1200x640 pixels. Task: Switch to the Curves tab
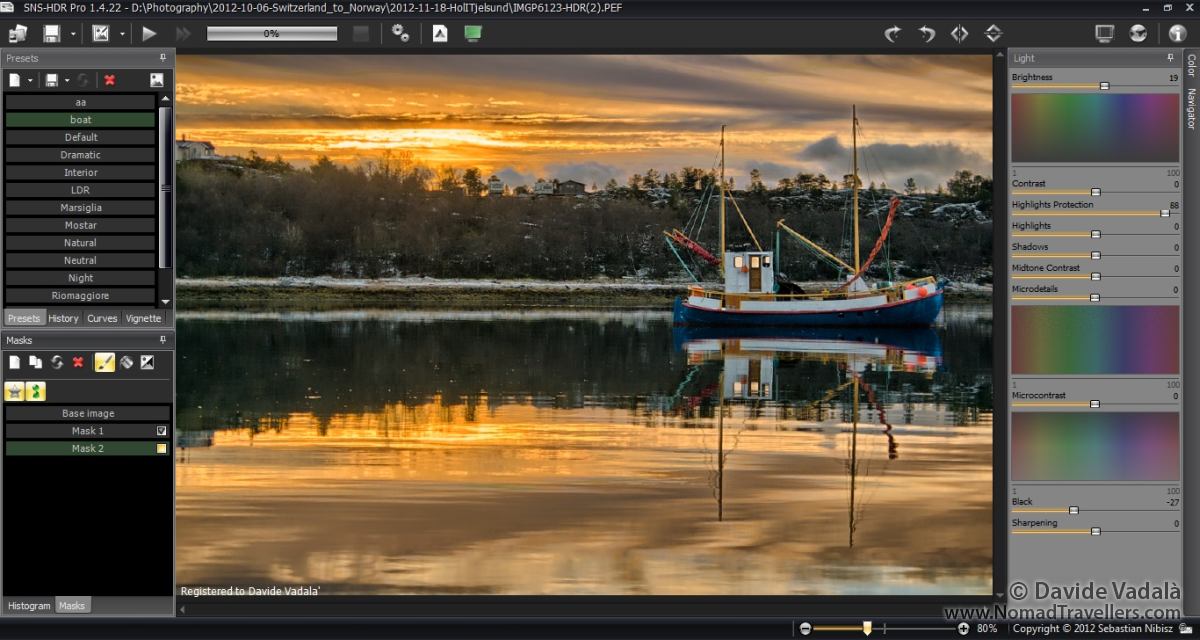tap(102, 318)
